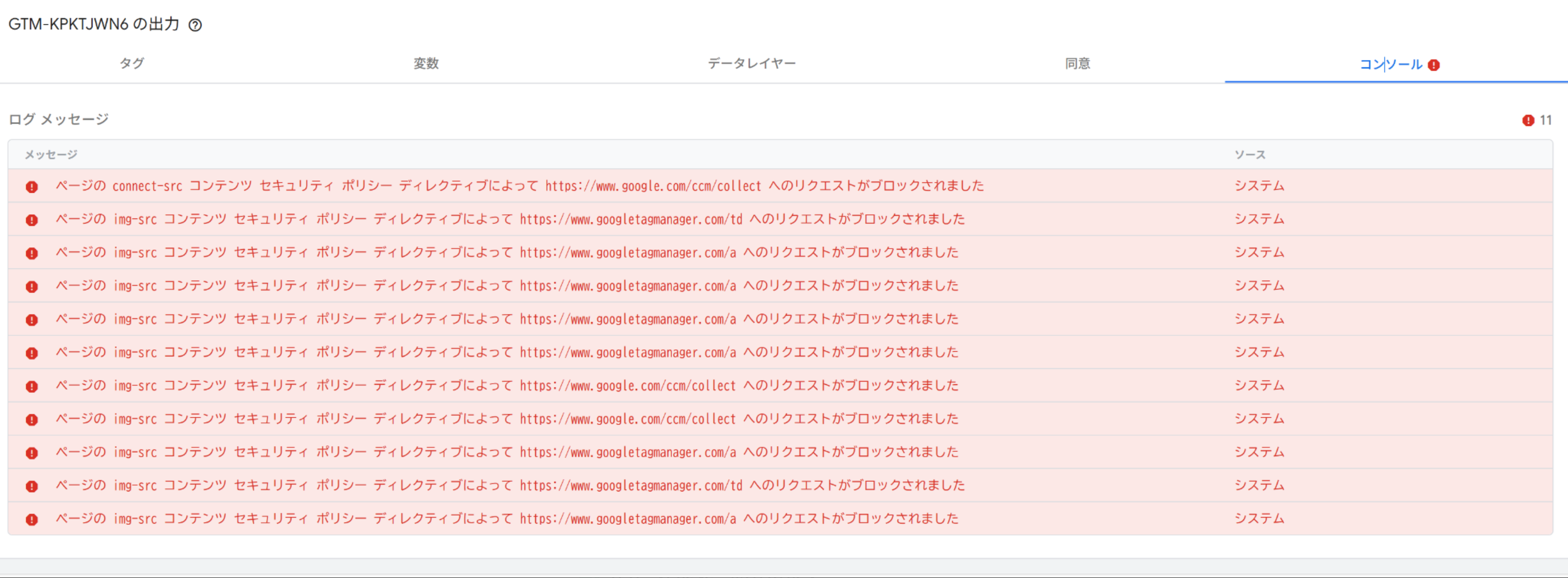Open the 変数 tab
The image size is (1568, 578).
(x=426, y=63)
